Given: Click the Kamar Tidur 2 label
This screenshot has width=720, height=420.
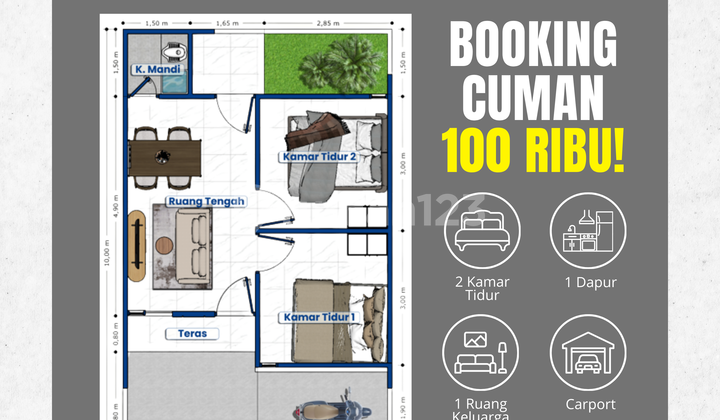Looking at the screenshot, I should [x=319, y=157].
